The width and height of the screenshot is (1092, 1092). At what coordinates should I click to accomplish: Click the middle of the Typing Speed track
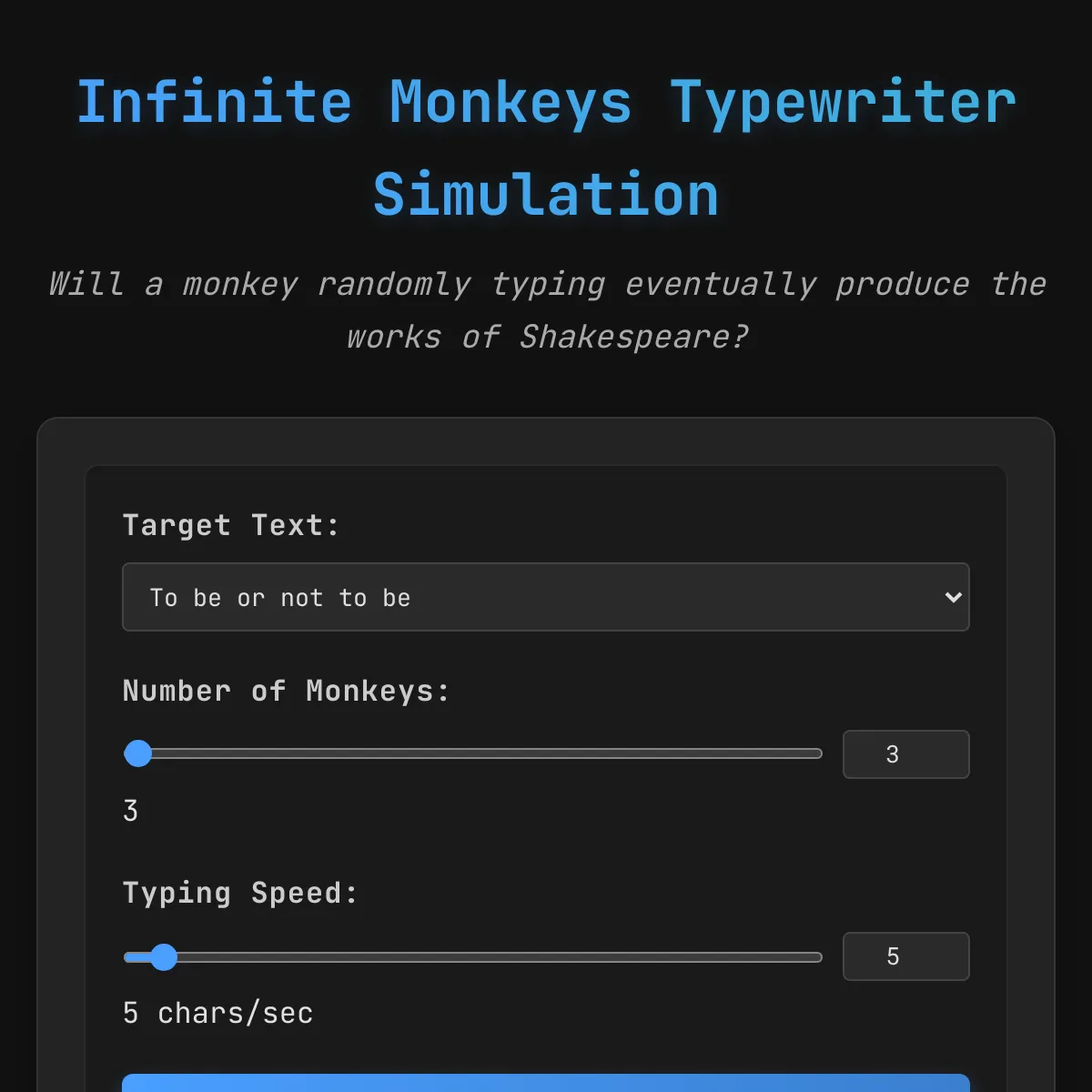click(473, 956)
